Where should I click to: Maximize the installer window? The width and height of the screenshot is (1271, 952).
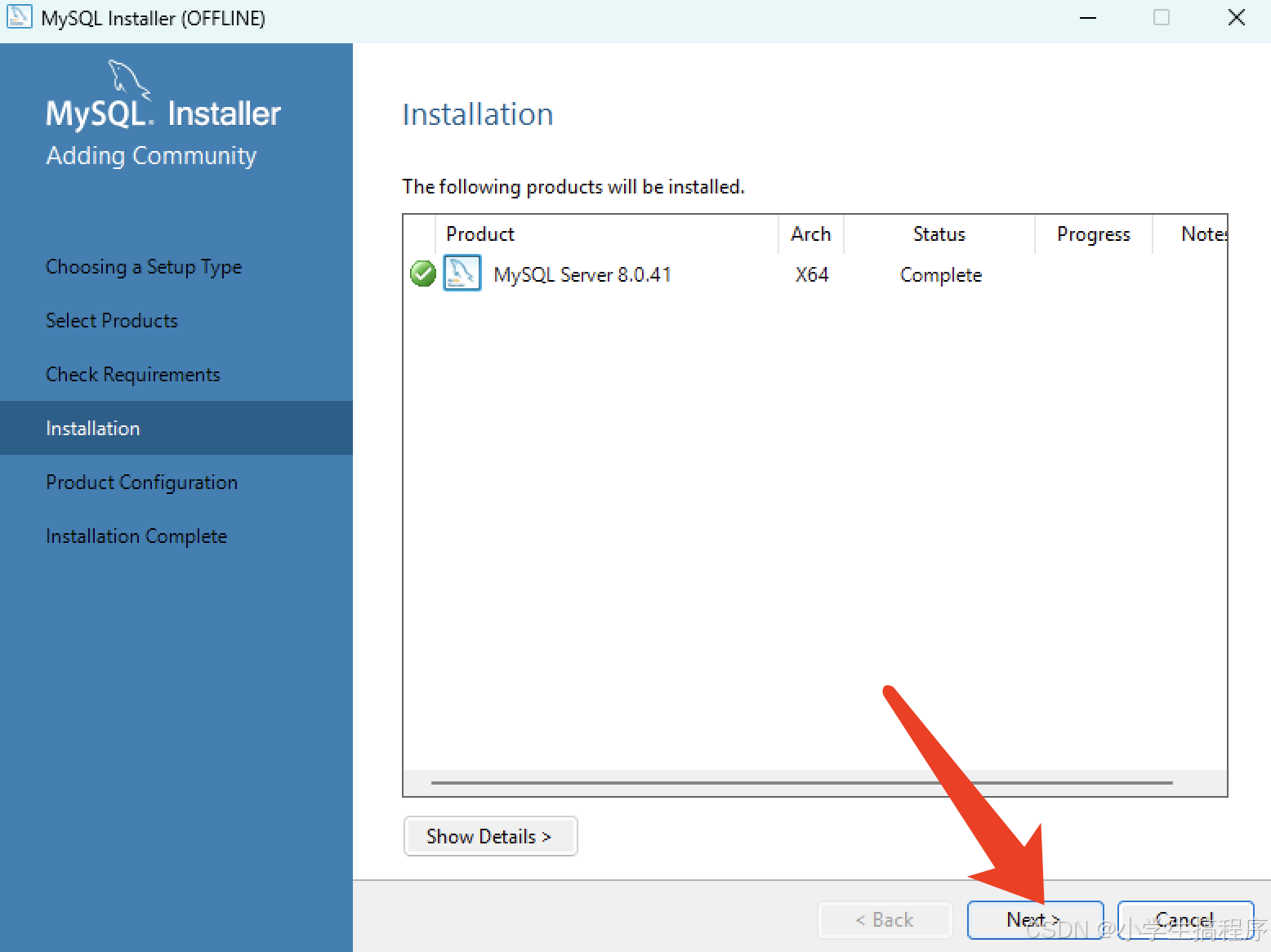[1161, 18]
